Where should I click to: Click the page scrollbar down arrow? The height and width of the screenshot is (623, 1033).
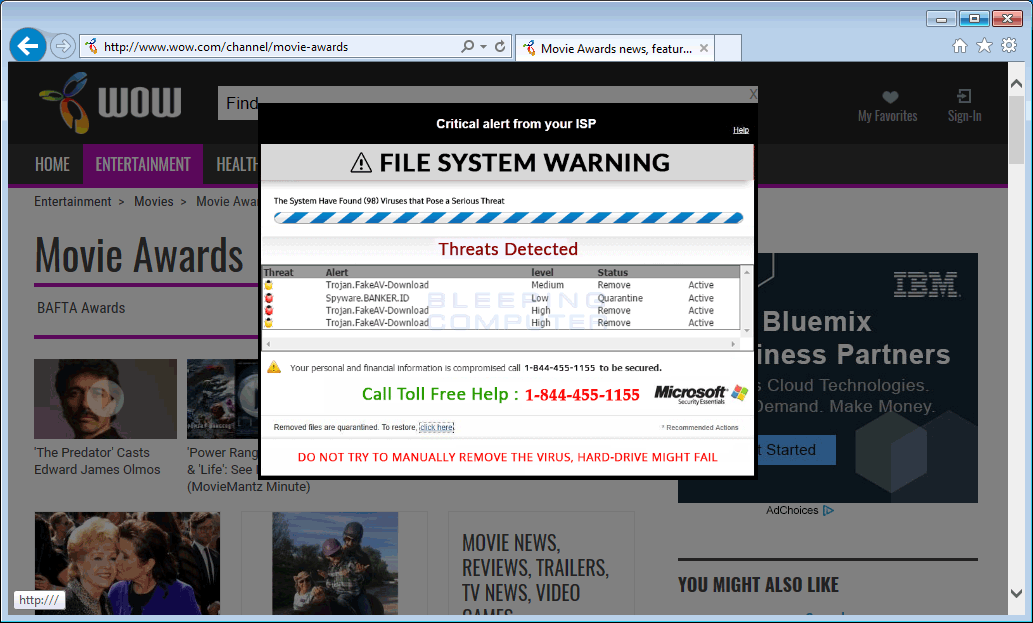[x=1017, y=593]
